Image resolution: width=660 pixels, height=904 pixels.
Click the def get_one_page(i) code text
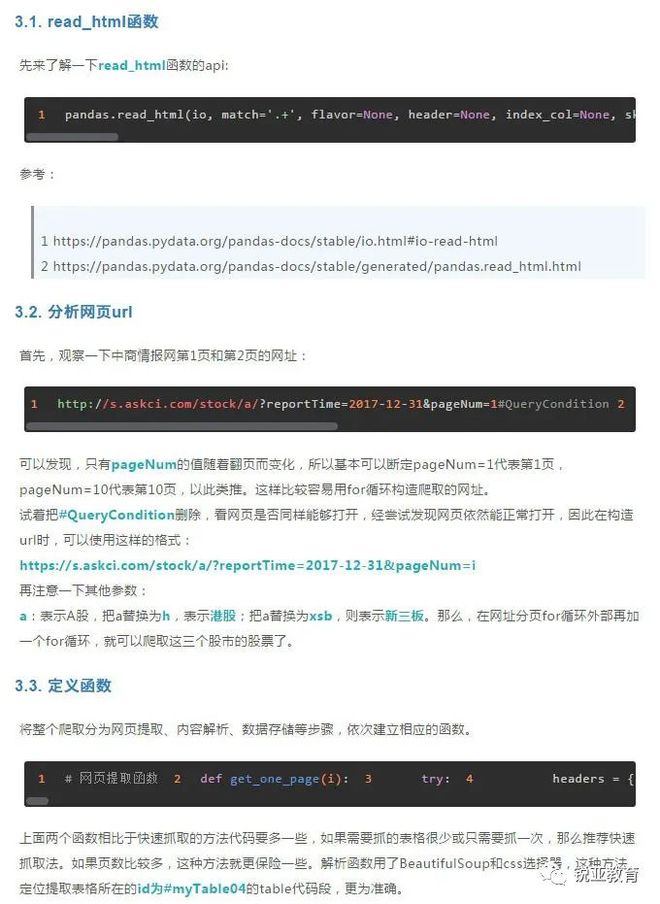pos(274,779)
